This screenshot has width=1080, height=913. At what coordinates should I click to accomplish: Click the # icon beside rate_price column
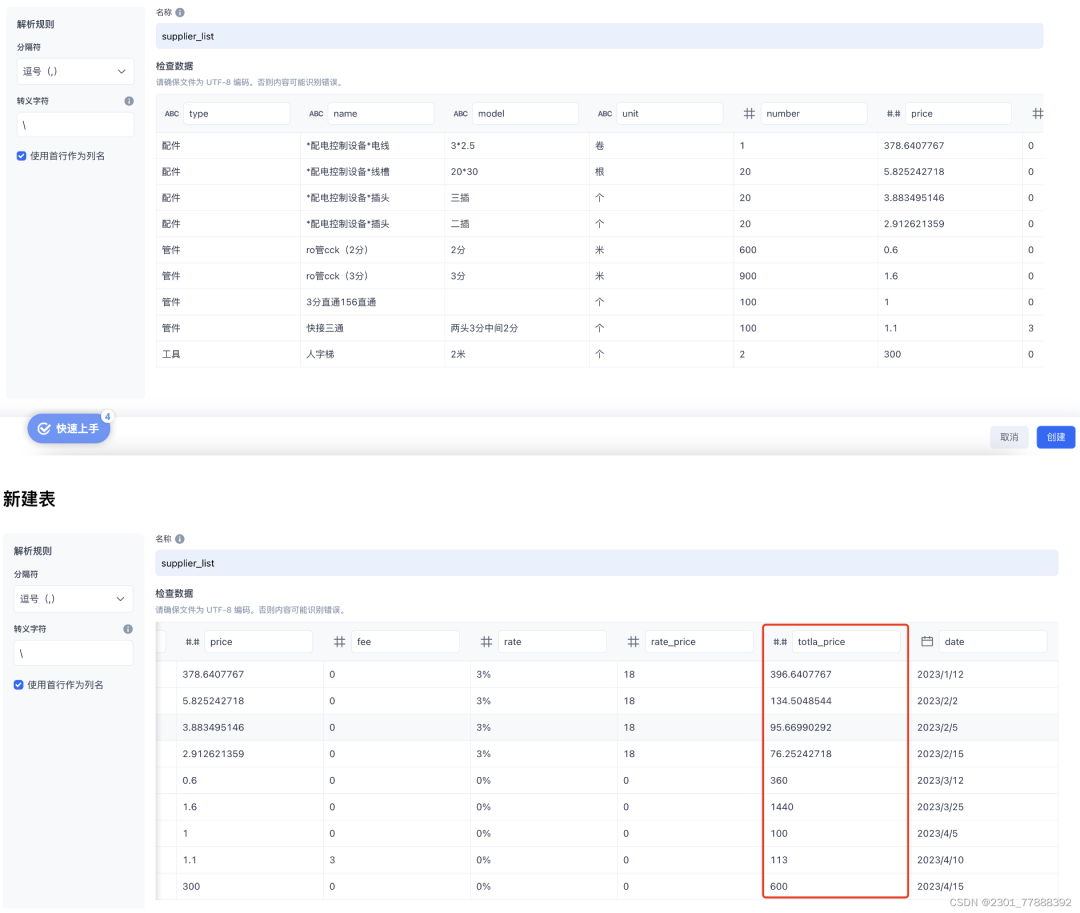(633, 642)
